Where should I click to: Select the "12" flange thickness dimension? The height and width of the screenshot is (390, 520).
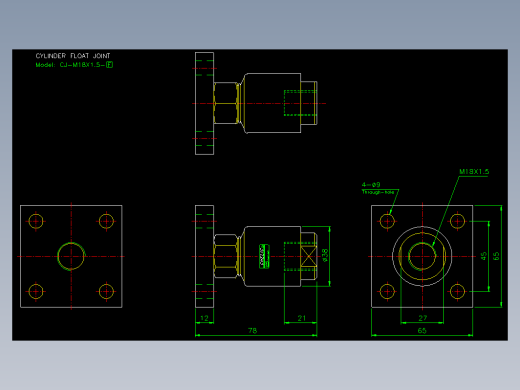[204, 318]
